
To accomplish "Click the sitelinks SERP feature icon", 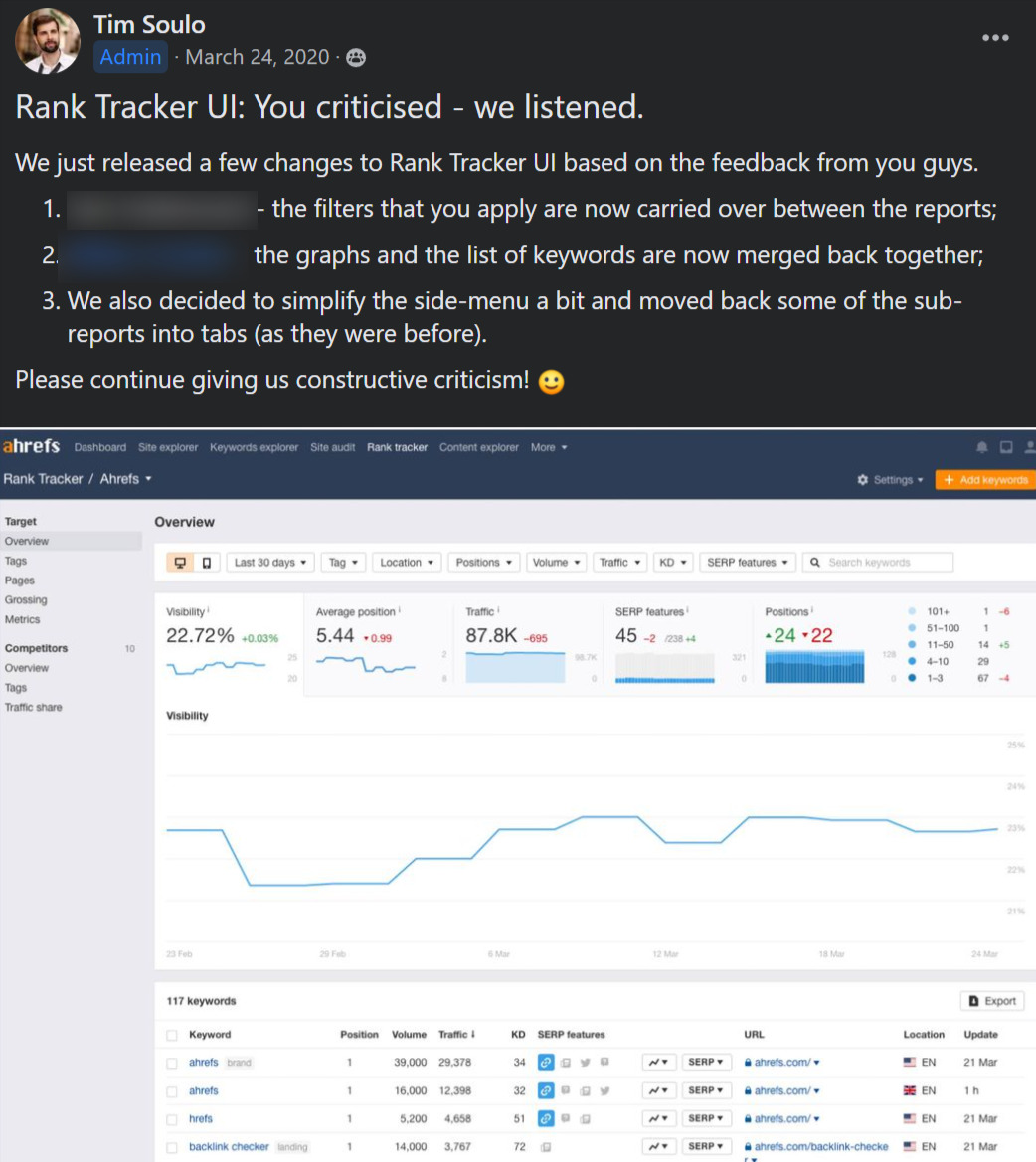I will (544, 1062).
